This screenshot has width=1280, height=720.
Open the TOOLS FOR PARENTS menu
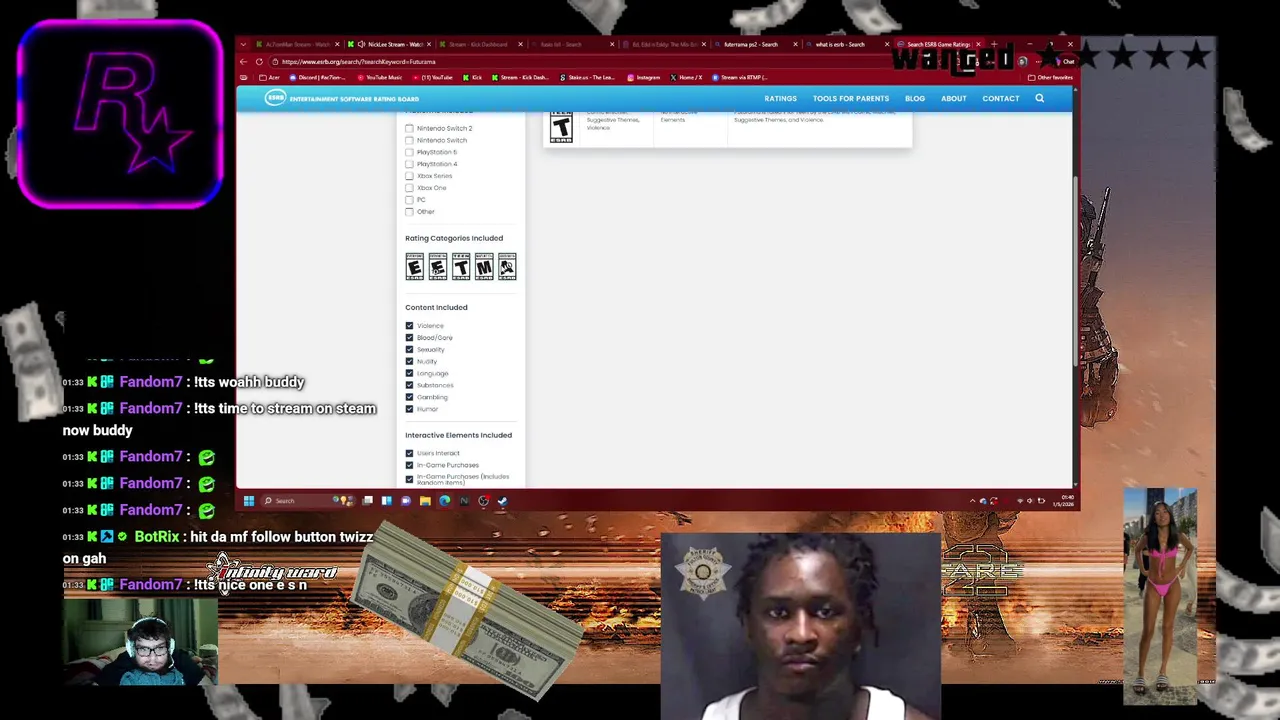pyautogui.click(x=851, y=99)
